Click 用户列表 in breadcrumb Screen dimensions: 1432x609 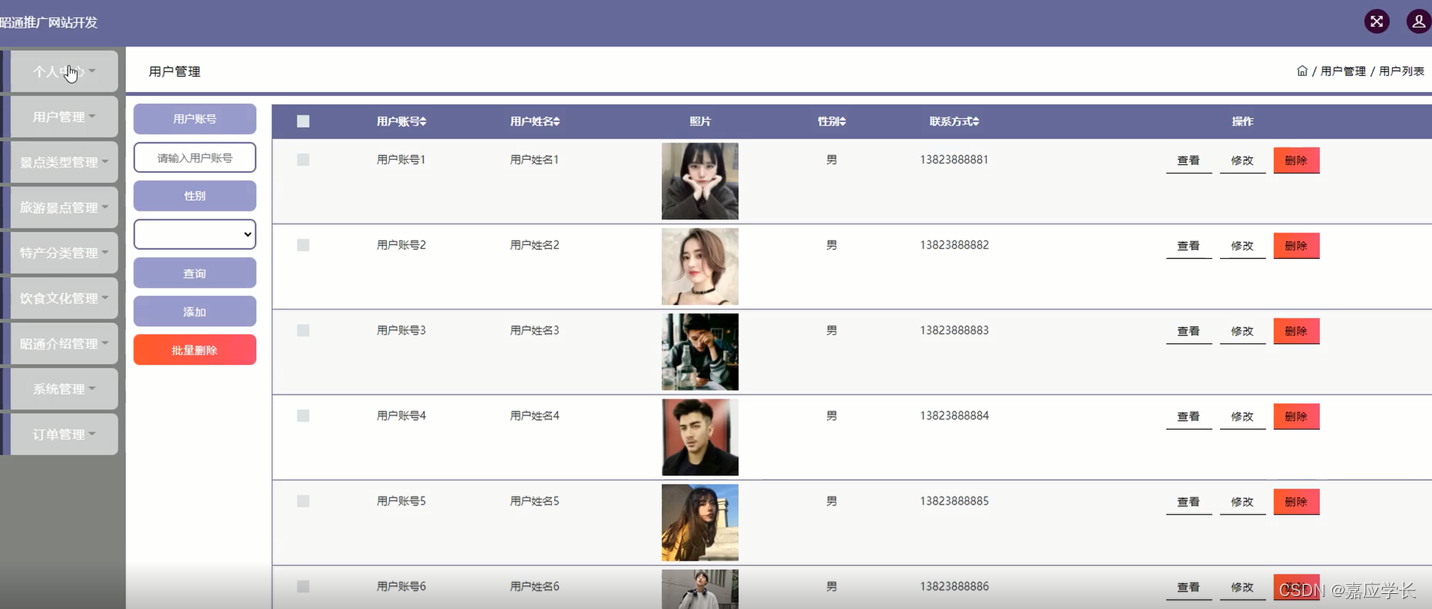point(1401,71)
